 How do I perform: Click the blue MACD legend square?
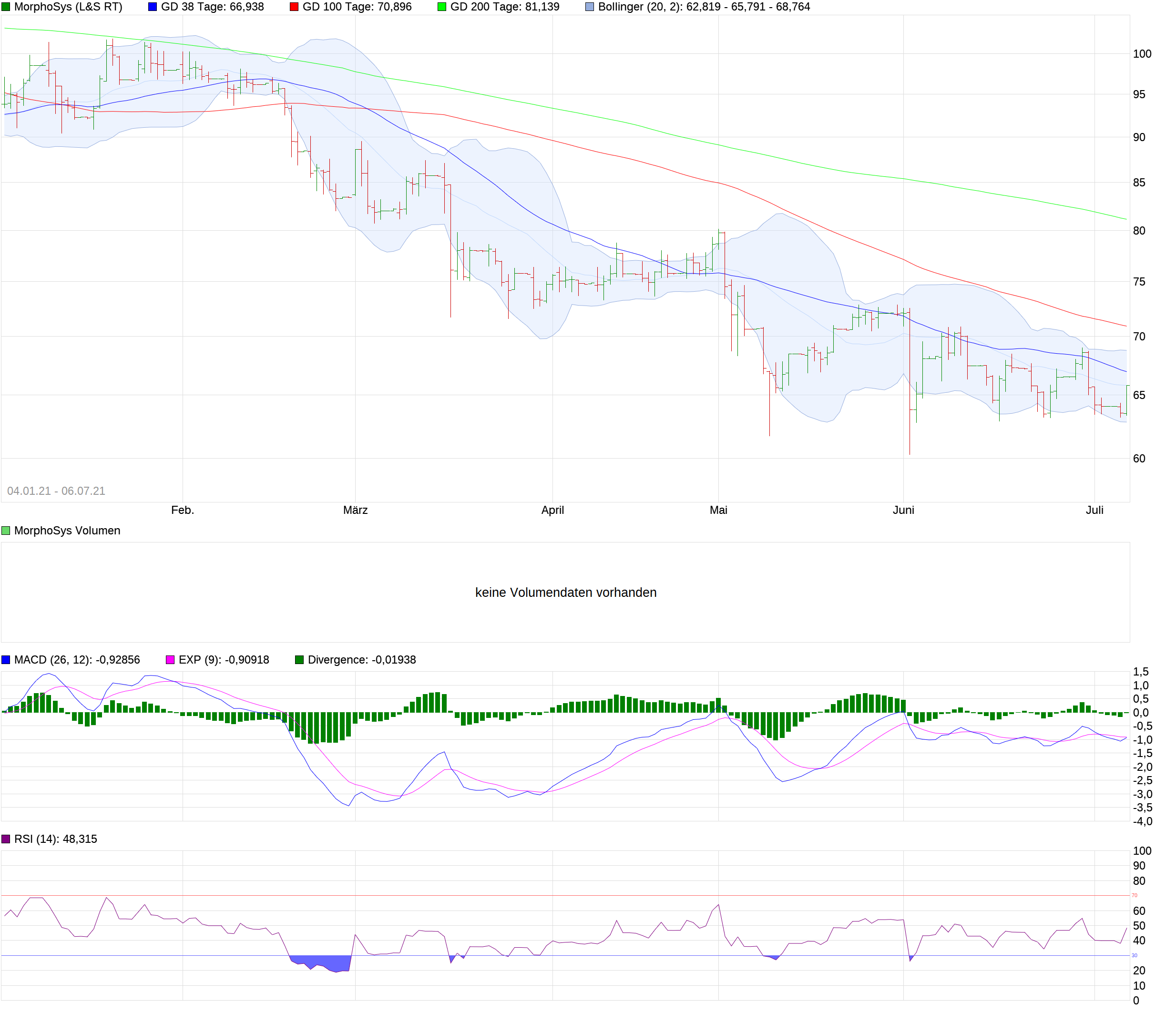click(6, 659)
